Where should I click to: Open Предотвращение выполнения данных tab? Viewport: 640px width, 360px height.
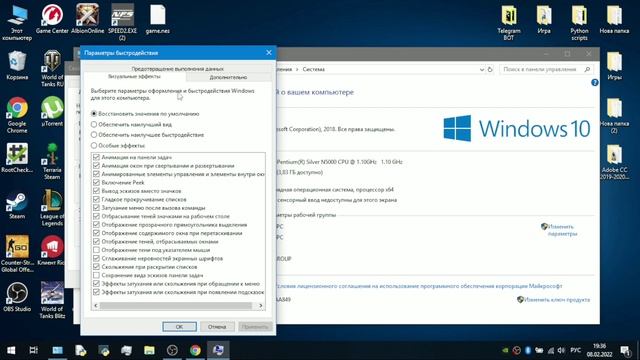point(178,69)
